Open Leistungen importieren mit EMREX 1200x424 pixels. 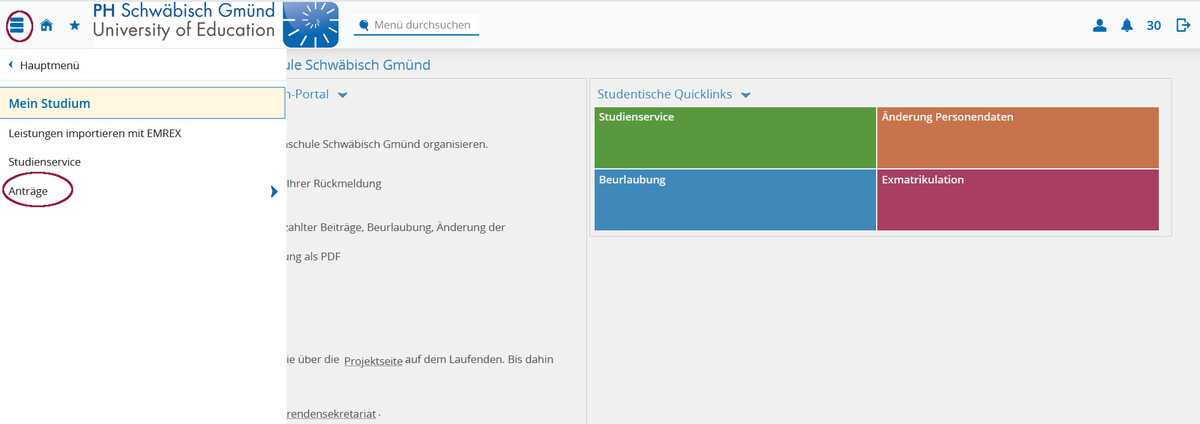point(95,133)
